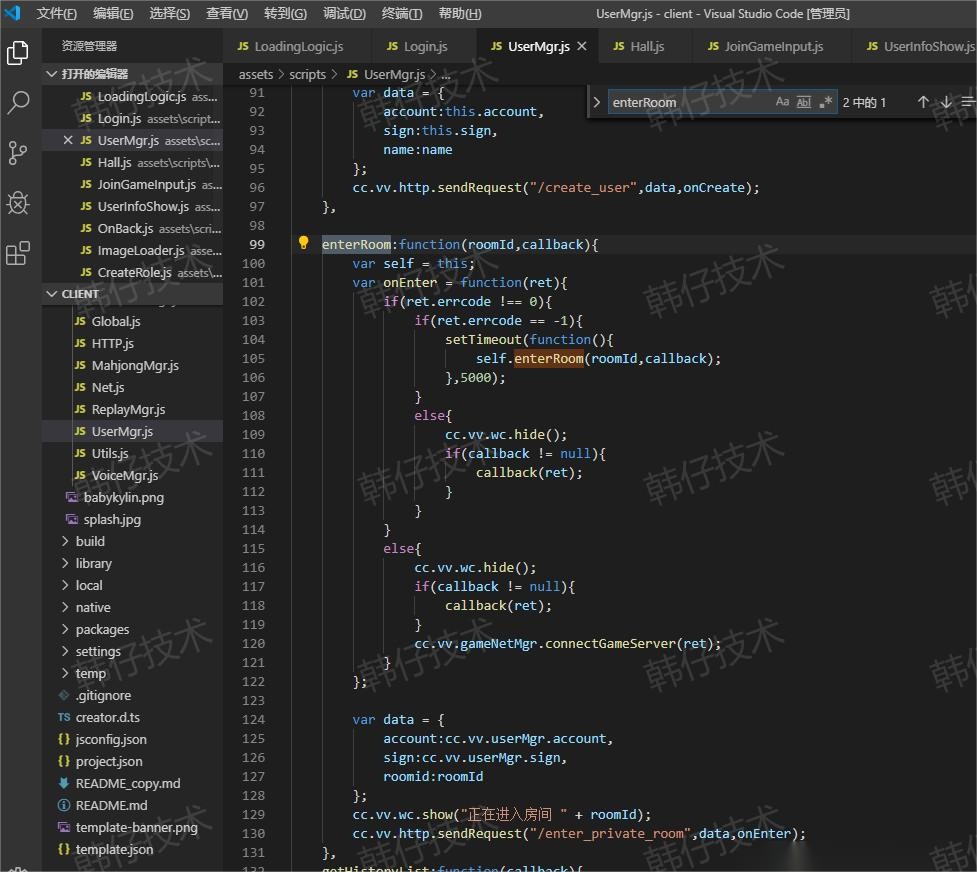This screenshot has height=872, width=977.
Task: Expand the local folder
Action: (65, 585)
